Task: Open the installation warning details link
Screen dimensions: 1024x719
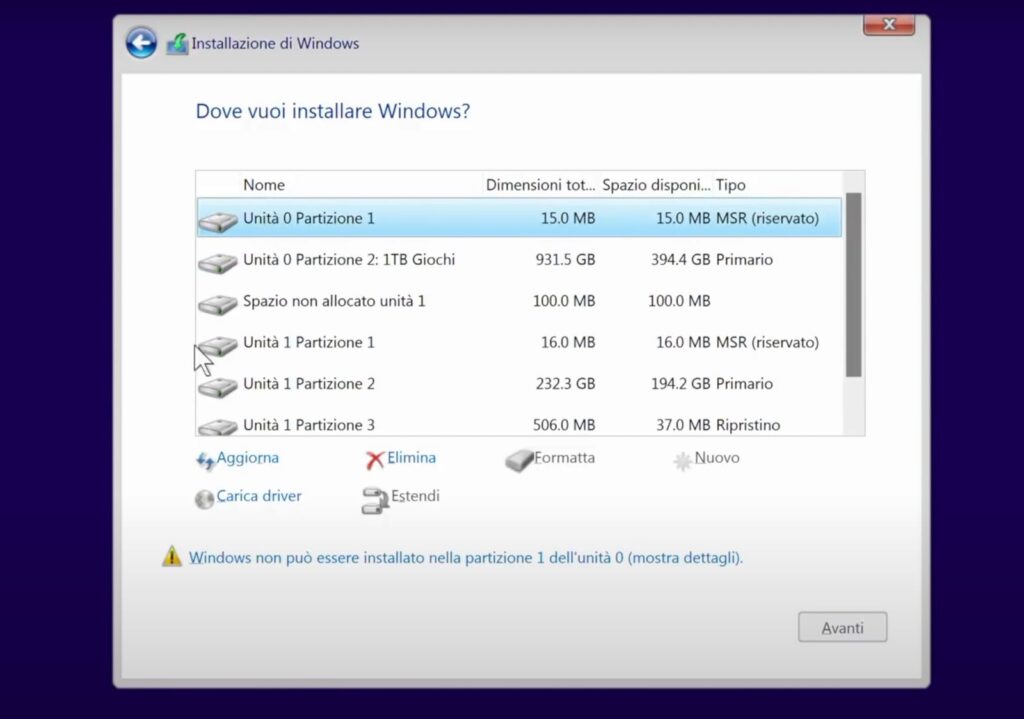Action: 466,558
